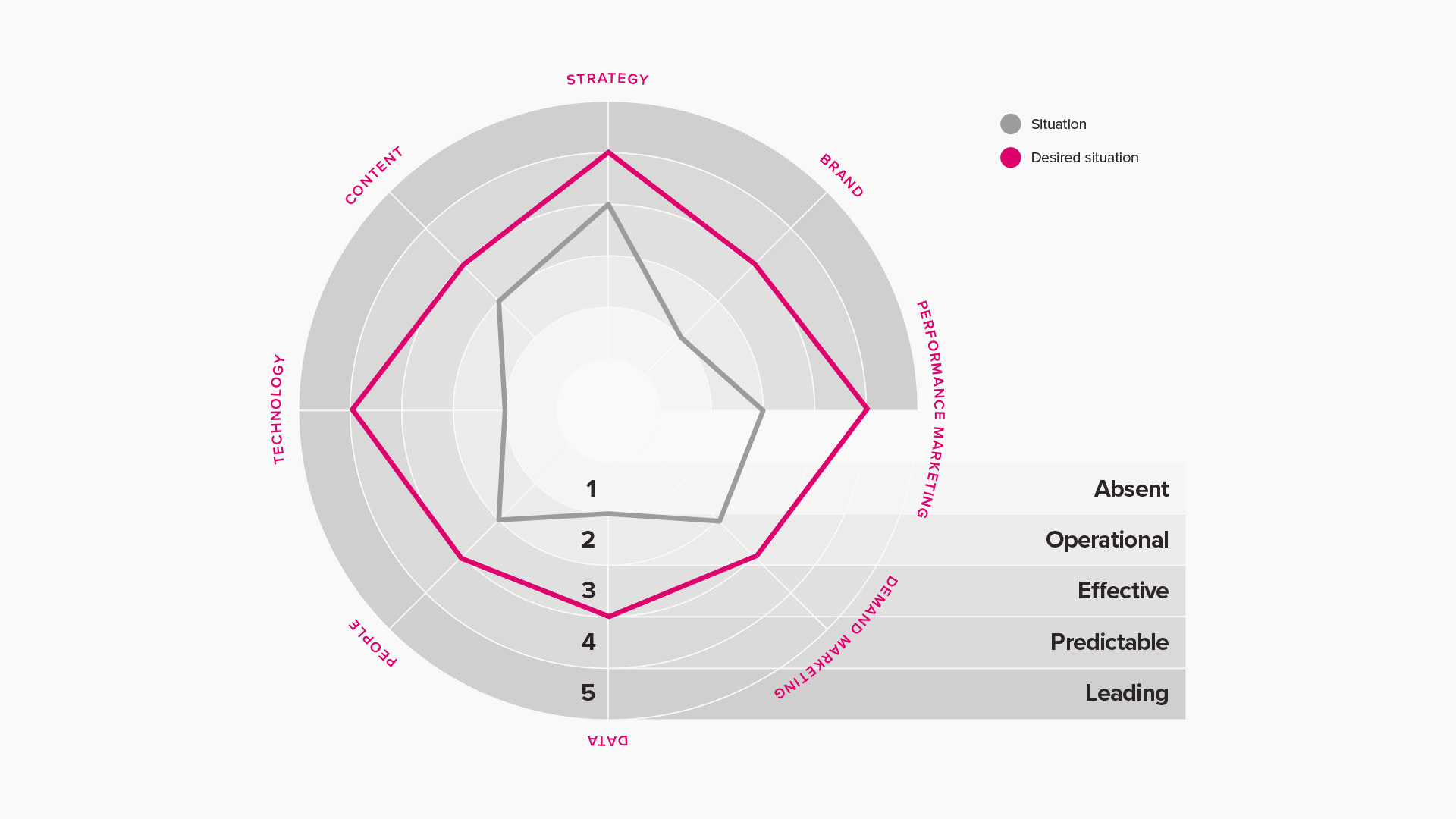Select the DEMAND MARKETING axis label

click(x=836, y=637)
